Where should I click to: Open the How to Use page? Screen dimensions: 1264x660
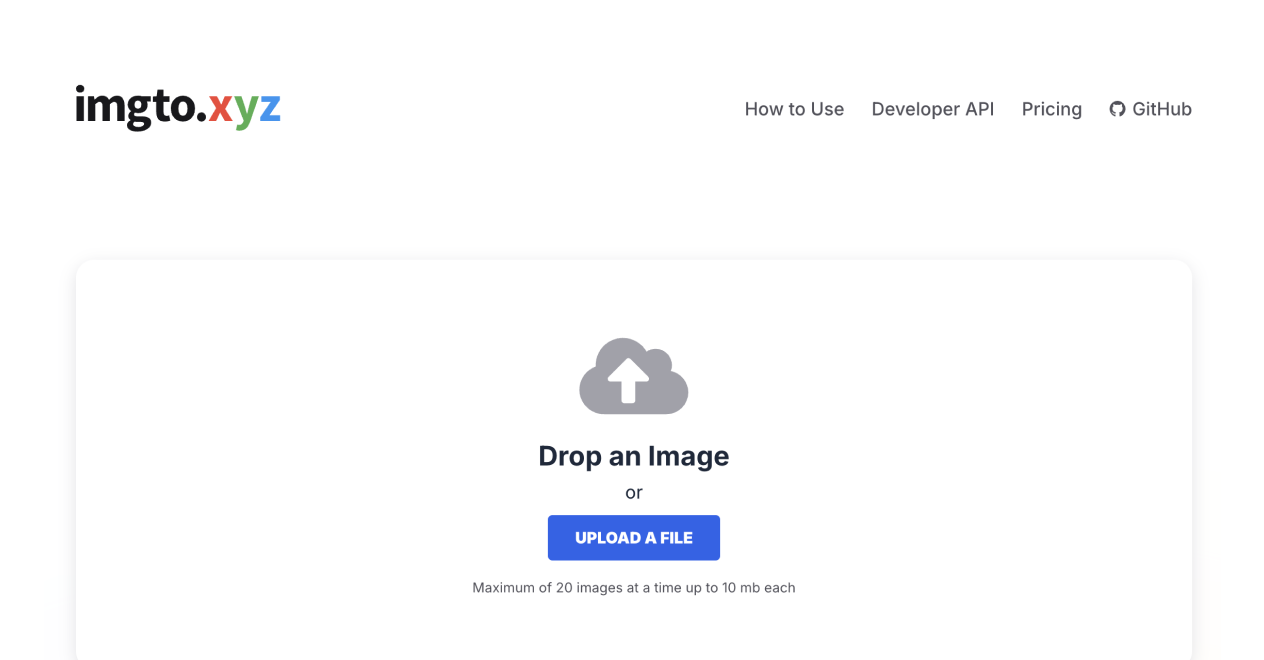tap(794, 109)
